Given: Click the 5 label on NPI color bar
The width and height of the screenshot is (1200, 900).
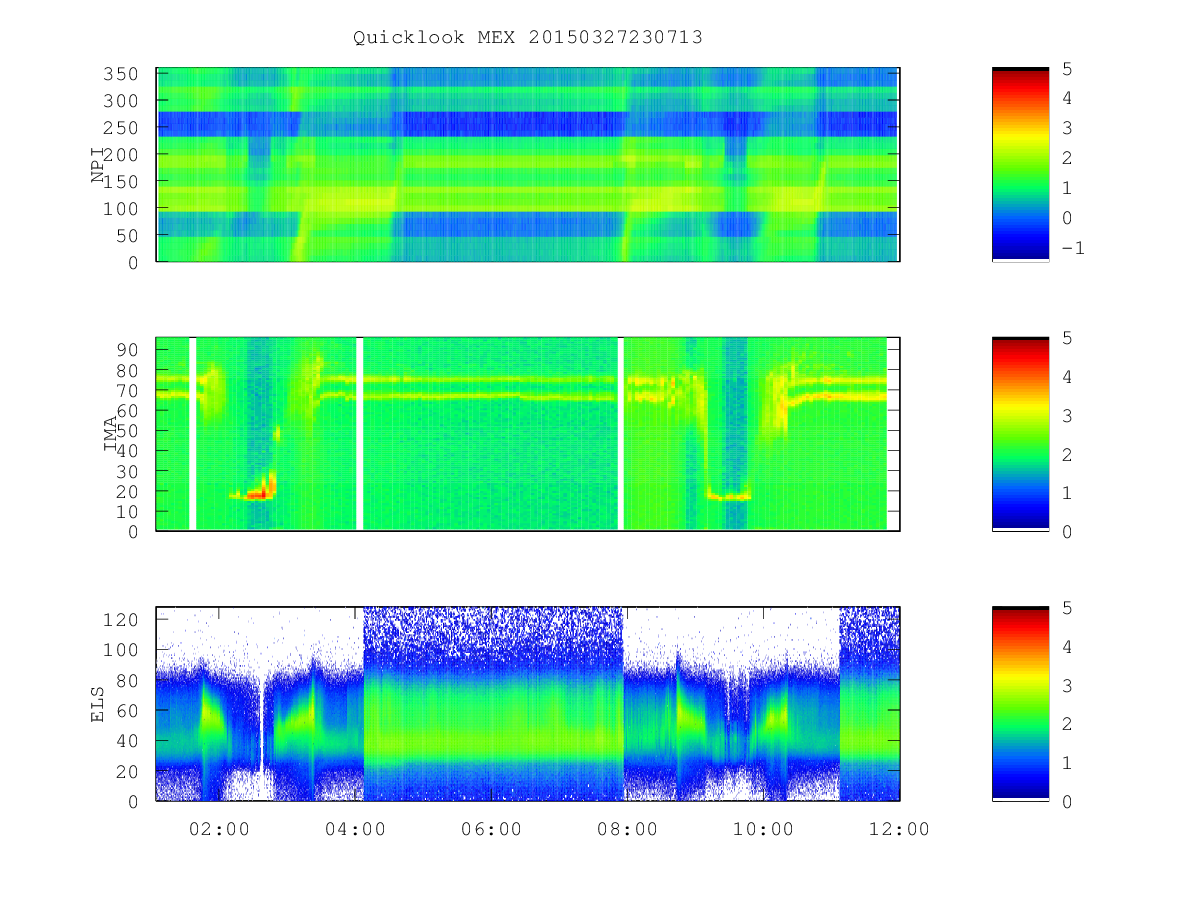Looking at the screenshot, I should pyautogui.click(x=1067, y=68).
